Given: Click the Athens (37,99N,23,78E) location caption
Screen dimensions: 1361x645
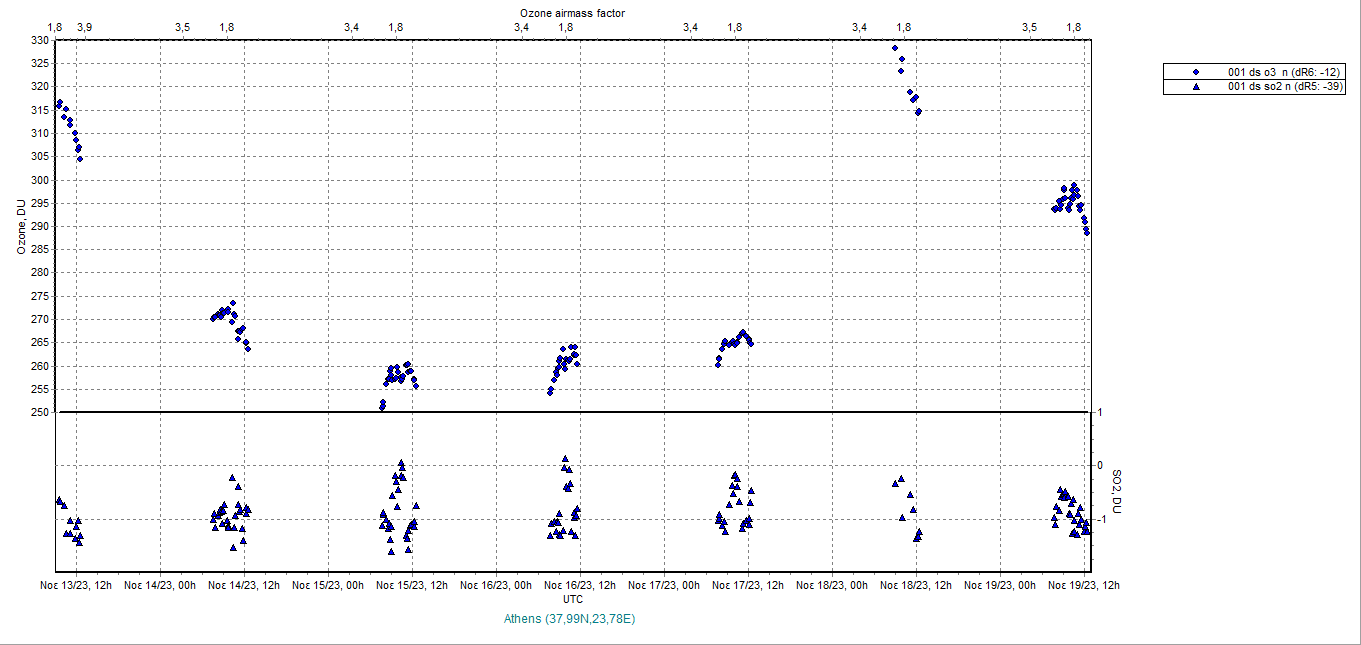Looking at the screenshot, I should pyautogui.click(x=570, y=619).
